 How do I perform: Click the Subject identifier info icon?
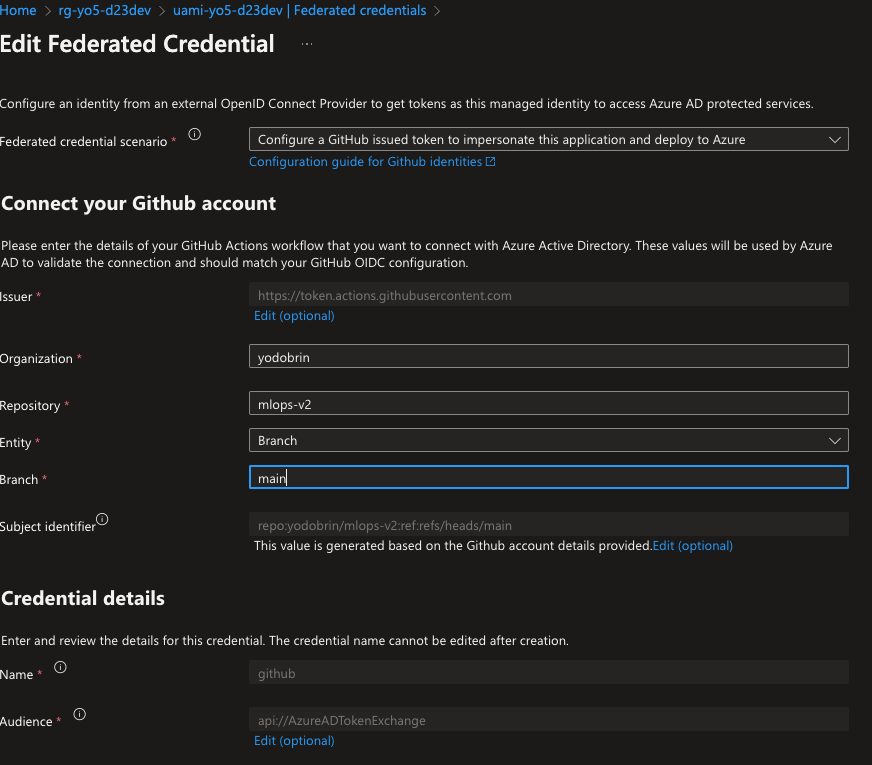click(102, 519)
